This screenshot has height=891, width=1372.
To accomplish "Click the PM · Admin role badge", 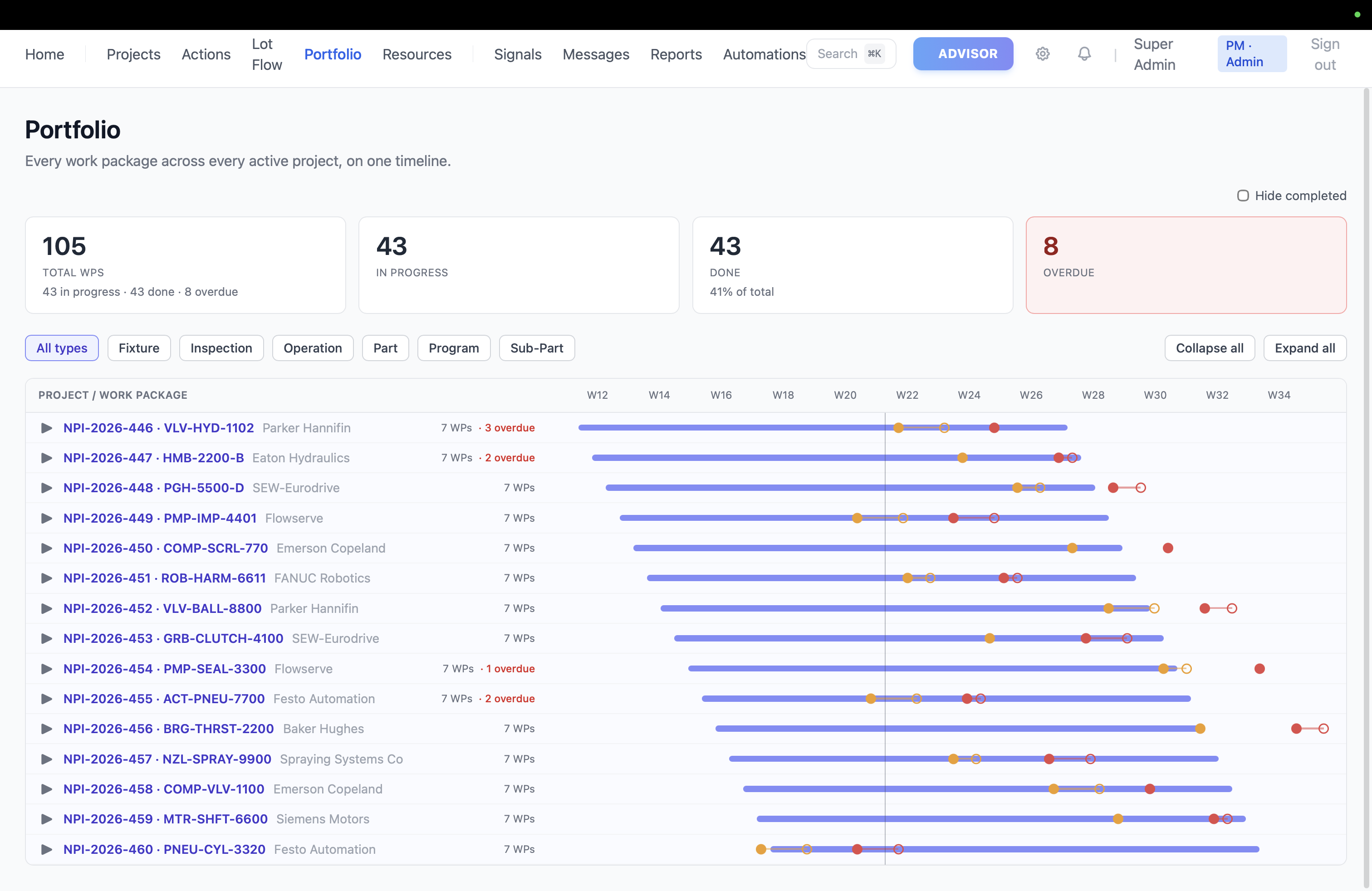I will (1251, 54).
